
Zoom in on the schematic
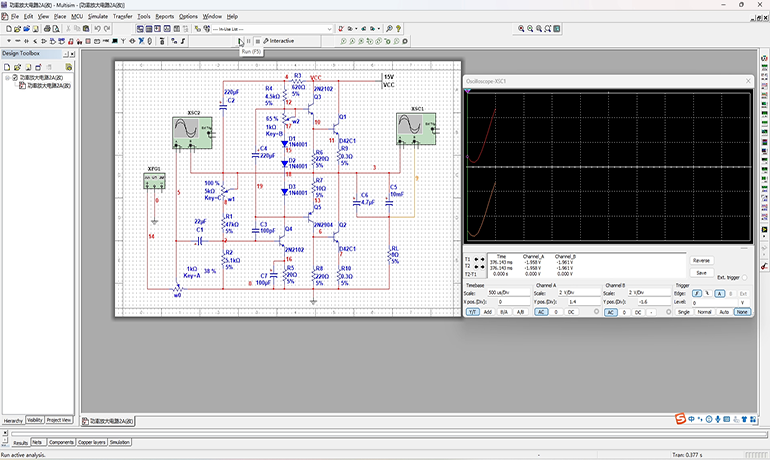[x=521, y=29]
